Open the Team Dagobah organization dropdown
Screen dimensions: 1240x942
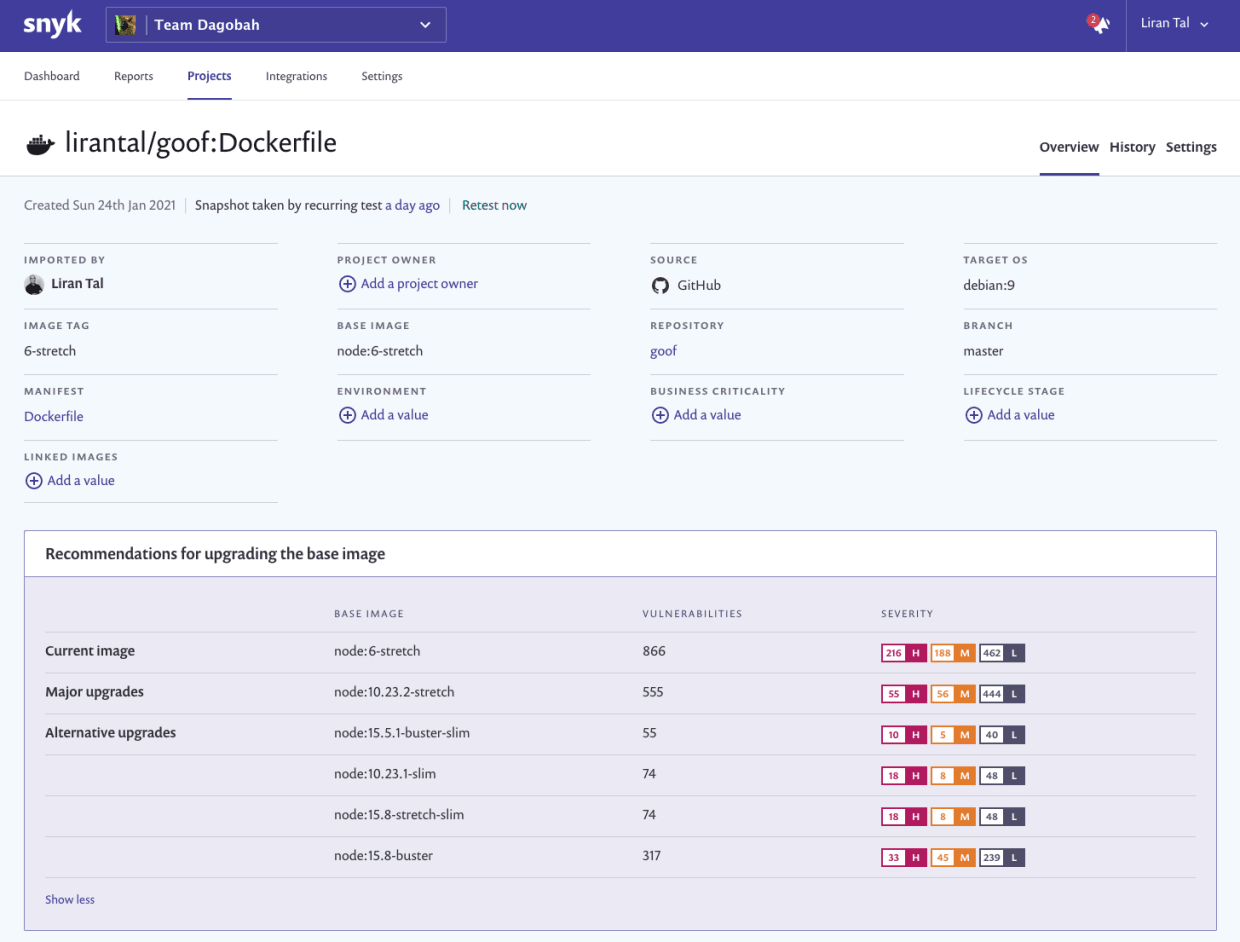[x=276, y=25]
